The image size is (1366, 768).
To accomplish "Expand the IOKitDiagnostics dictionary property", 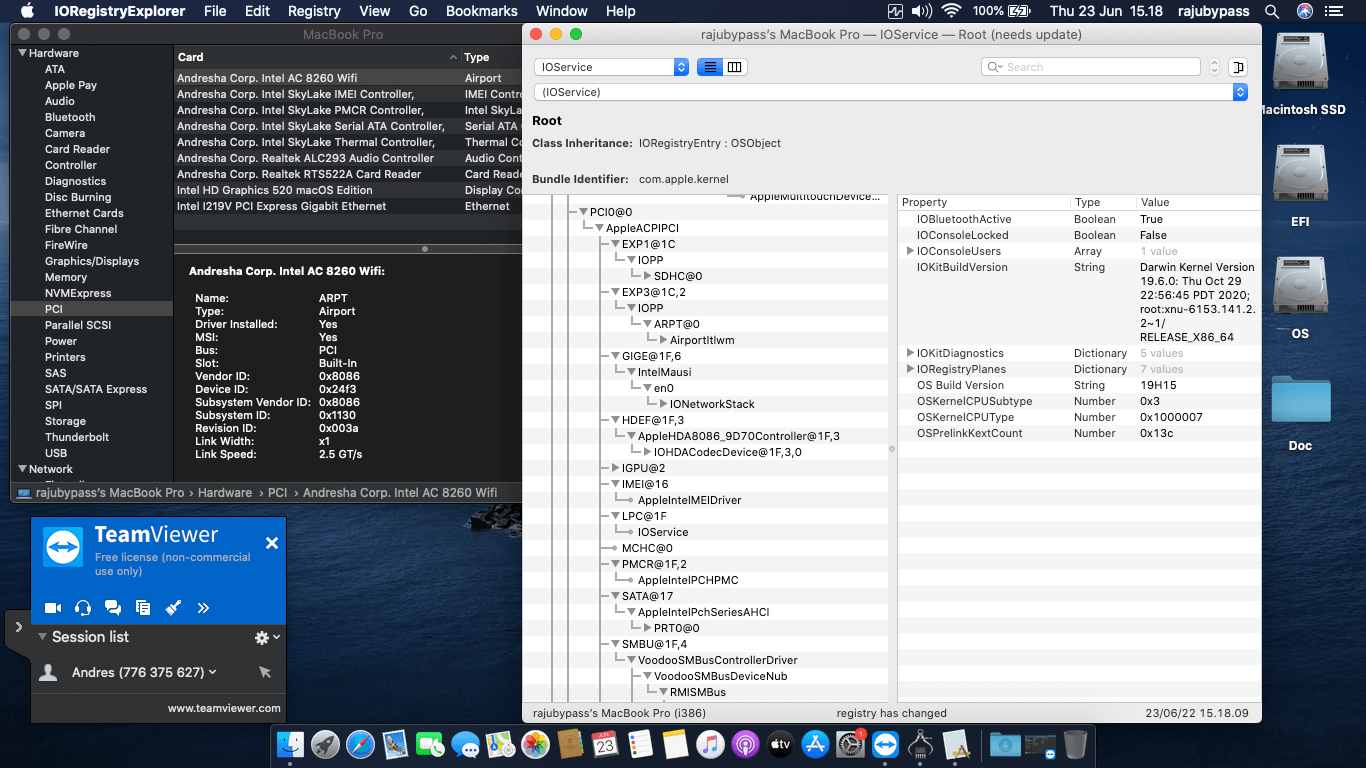I will click(910, 353).
